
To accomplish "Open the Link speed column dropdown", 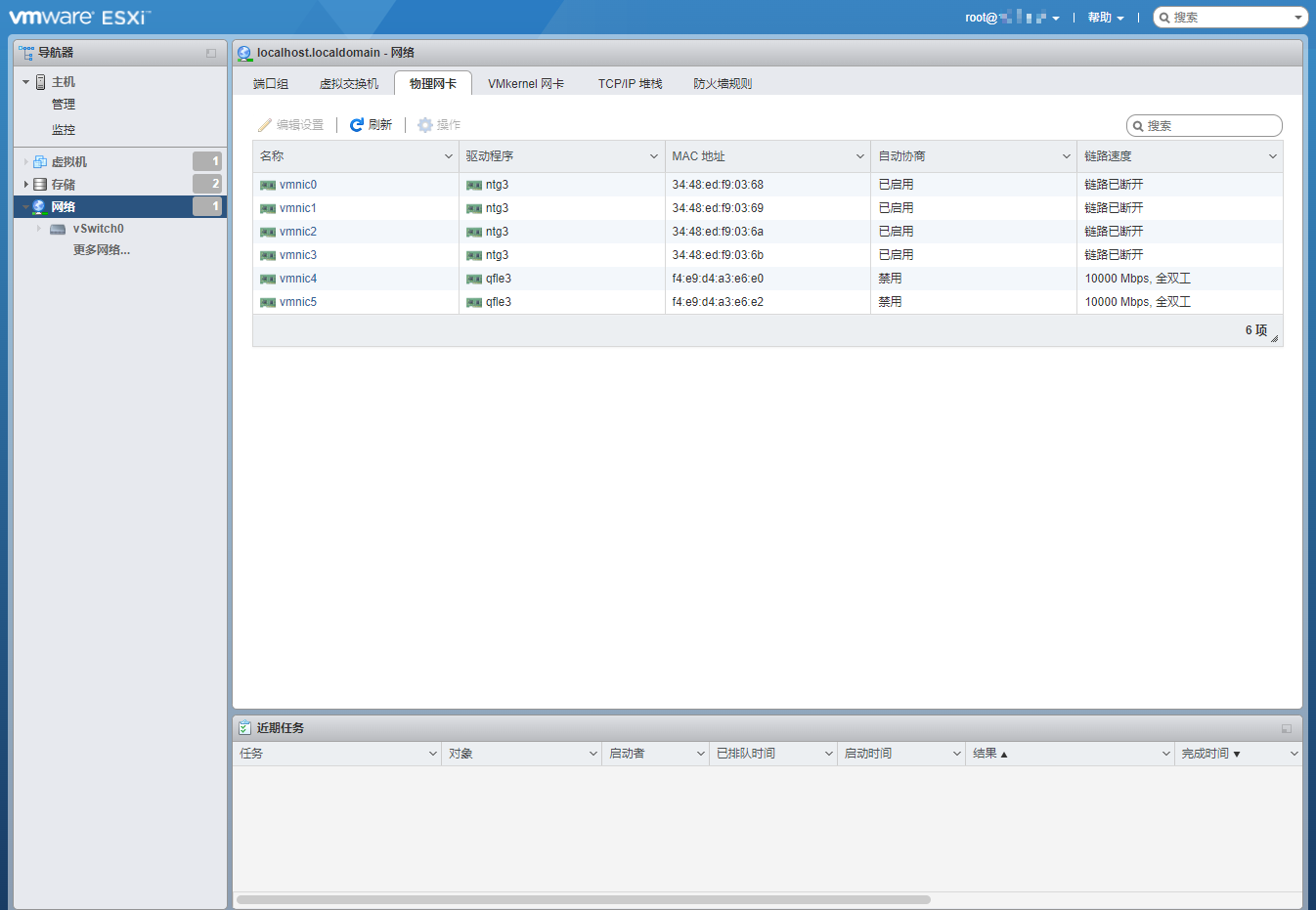I will [1273, 156].
